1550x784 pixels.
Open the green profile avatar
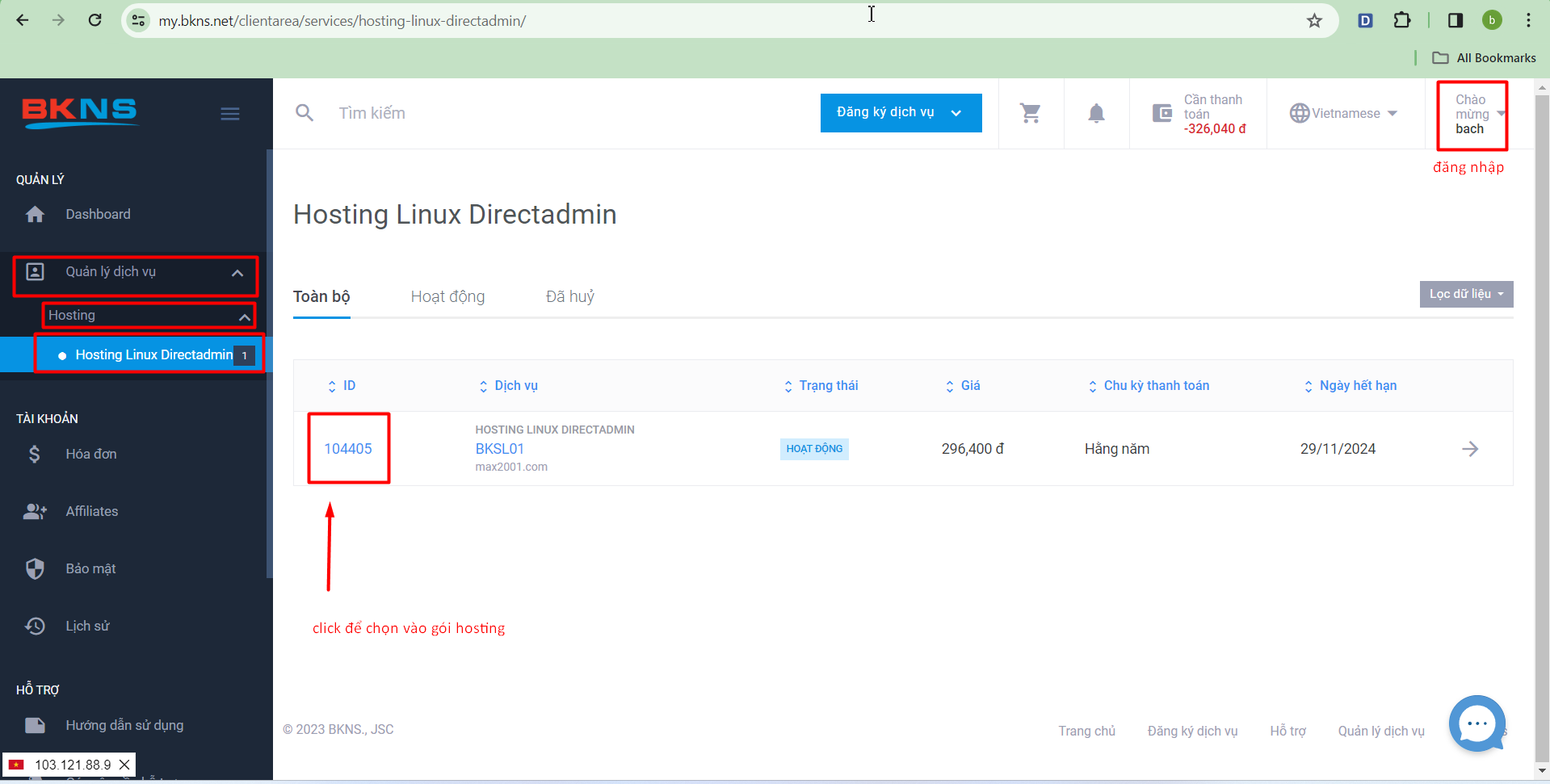1492,20
